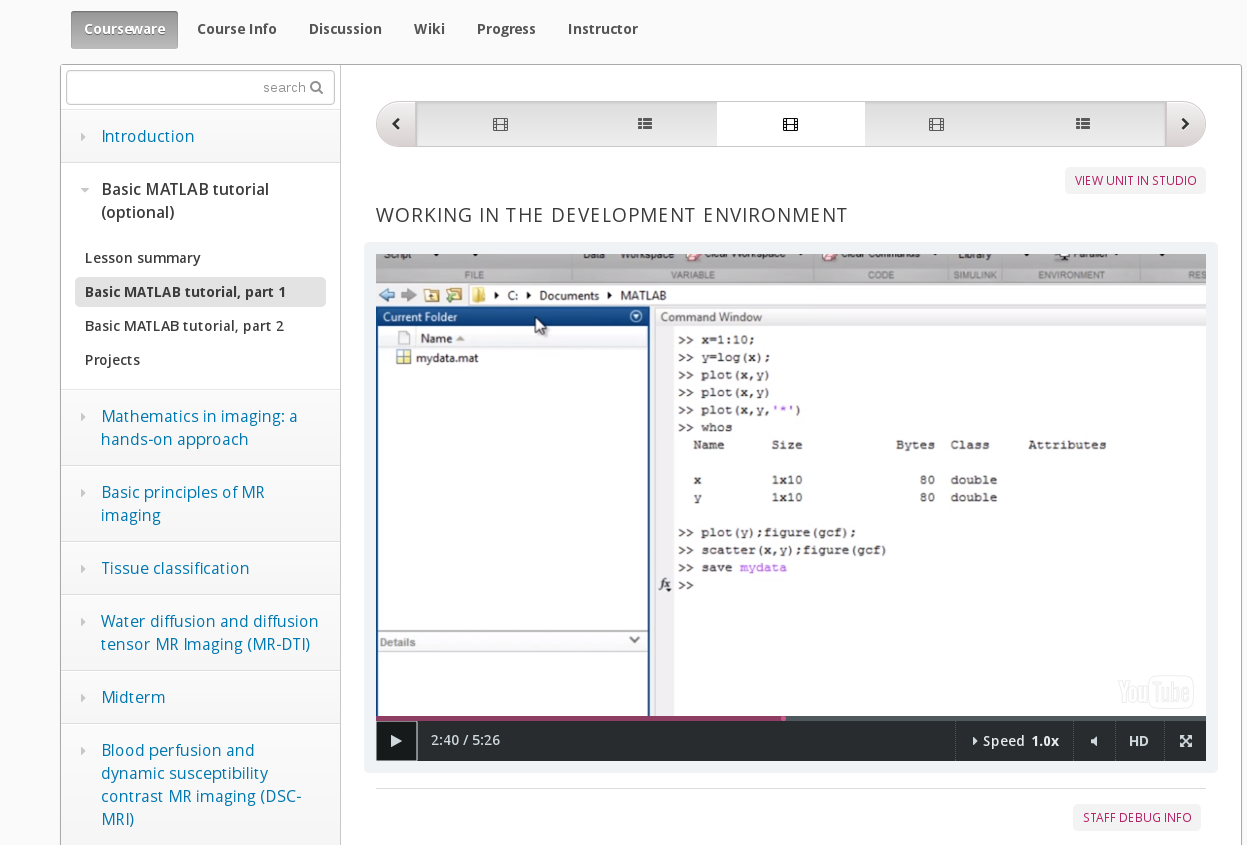Click View Unit in Studio button

[x=1135, y=181]
